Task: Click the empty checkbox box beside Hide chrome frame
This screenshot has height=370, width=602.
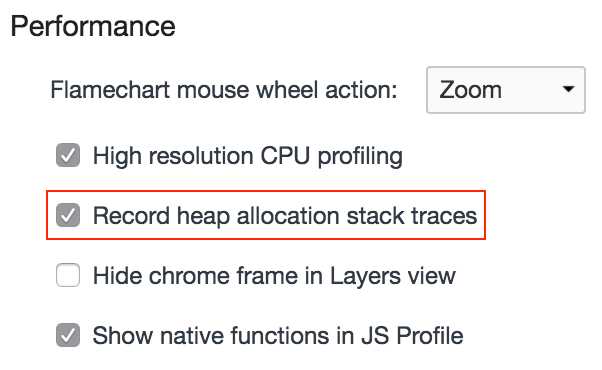Action: (x=68, y=275)
